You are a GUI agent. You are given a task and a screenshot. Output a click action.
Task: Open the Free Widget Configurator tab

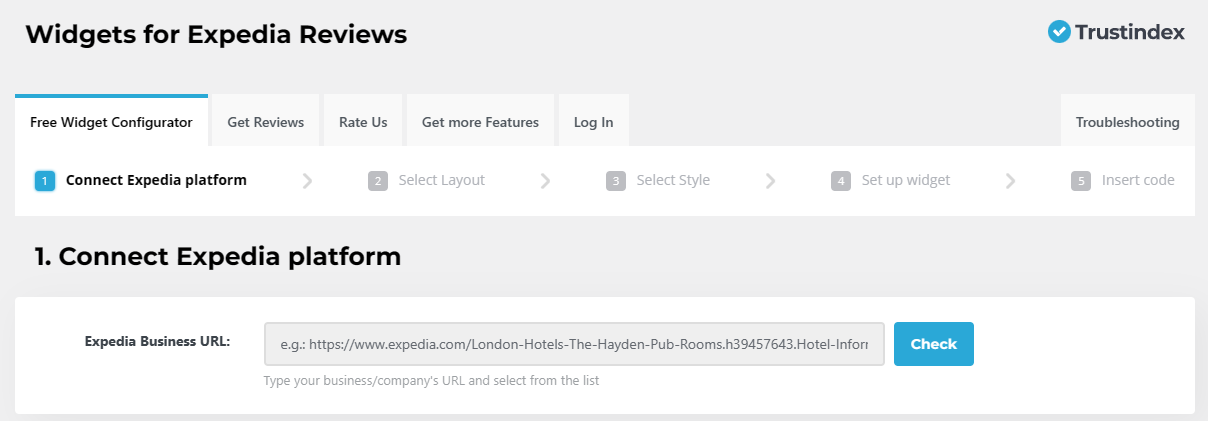(111, 122)
